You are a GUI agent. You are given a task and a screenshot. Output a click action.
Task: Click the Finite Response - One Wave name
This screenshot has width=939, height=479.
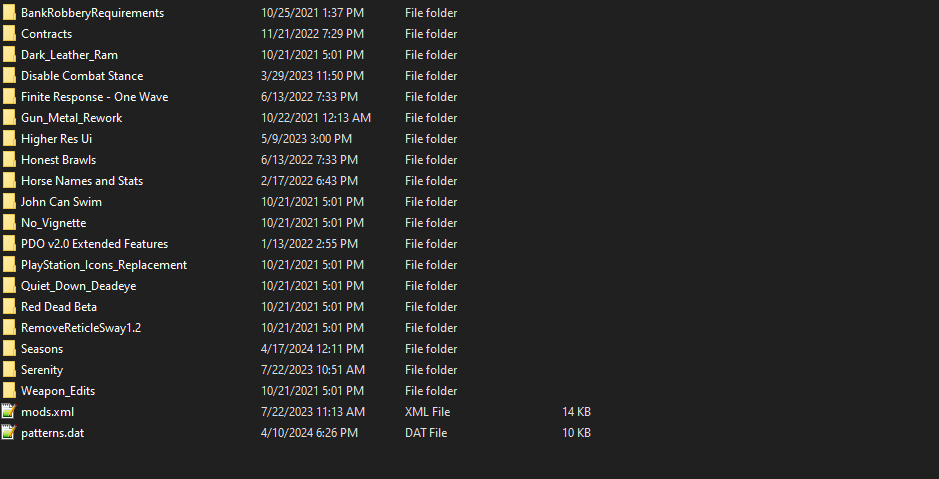(94, 97)
